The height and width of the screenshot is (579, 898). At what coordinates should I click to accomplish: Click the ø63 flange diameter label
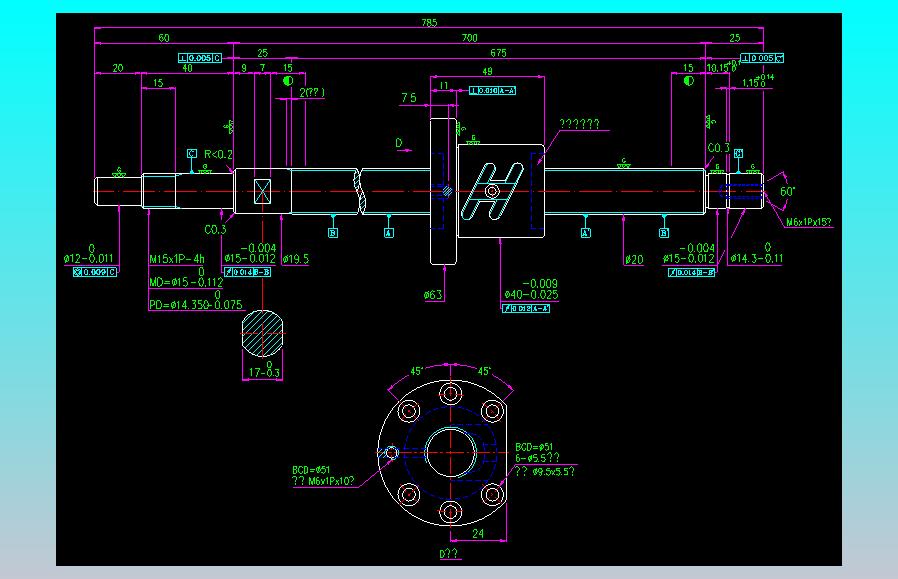(x=433, y=295)
